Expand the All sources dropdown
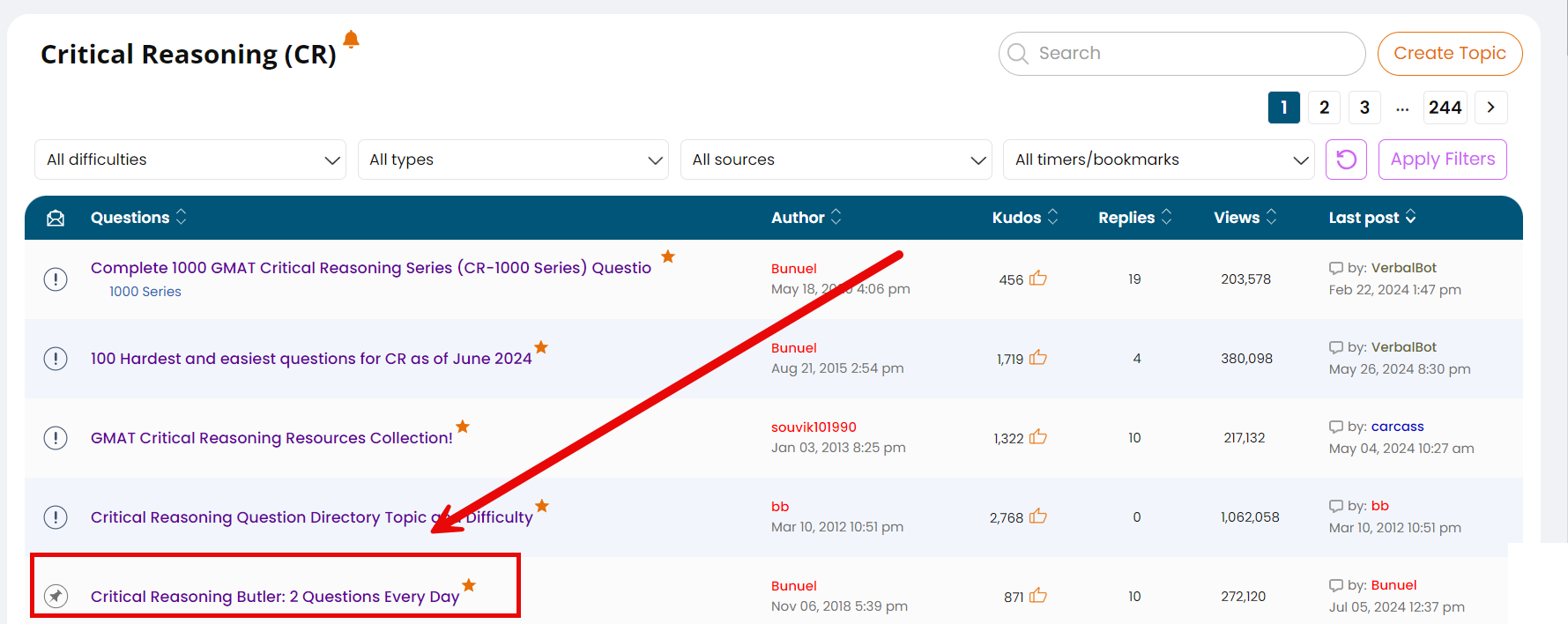The image size is (1568, 624). (836, 160)
